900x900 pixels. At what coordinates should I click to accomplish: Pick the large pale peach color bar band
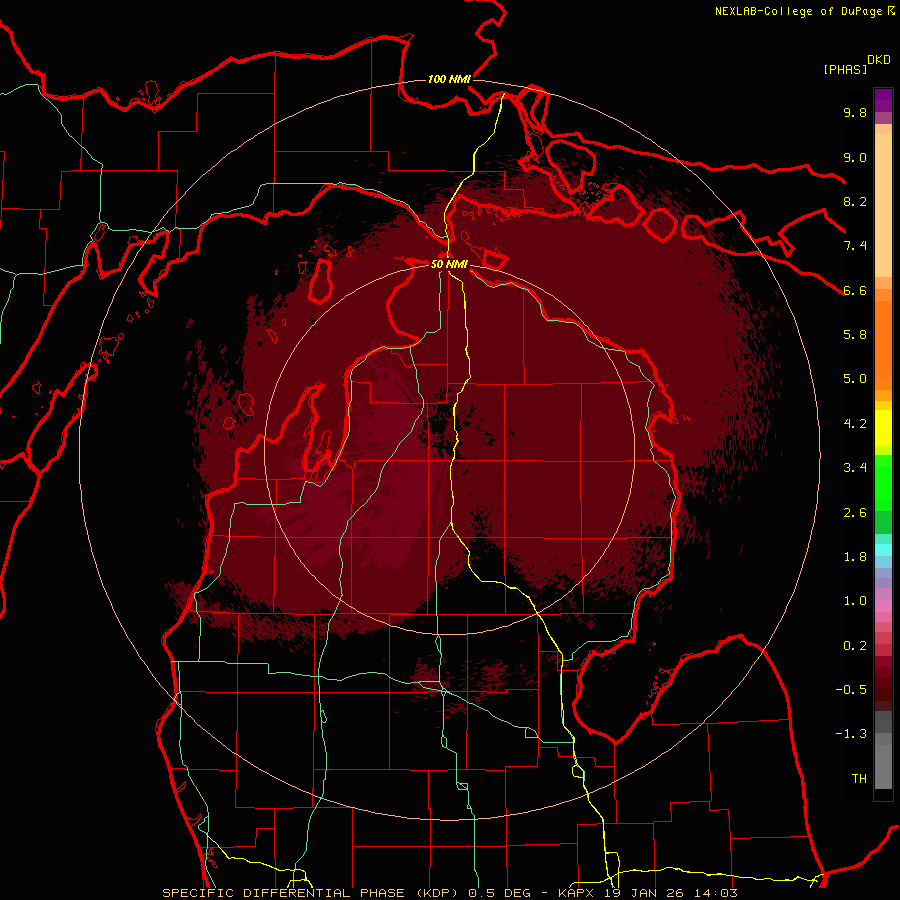coord(883,205)
